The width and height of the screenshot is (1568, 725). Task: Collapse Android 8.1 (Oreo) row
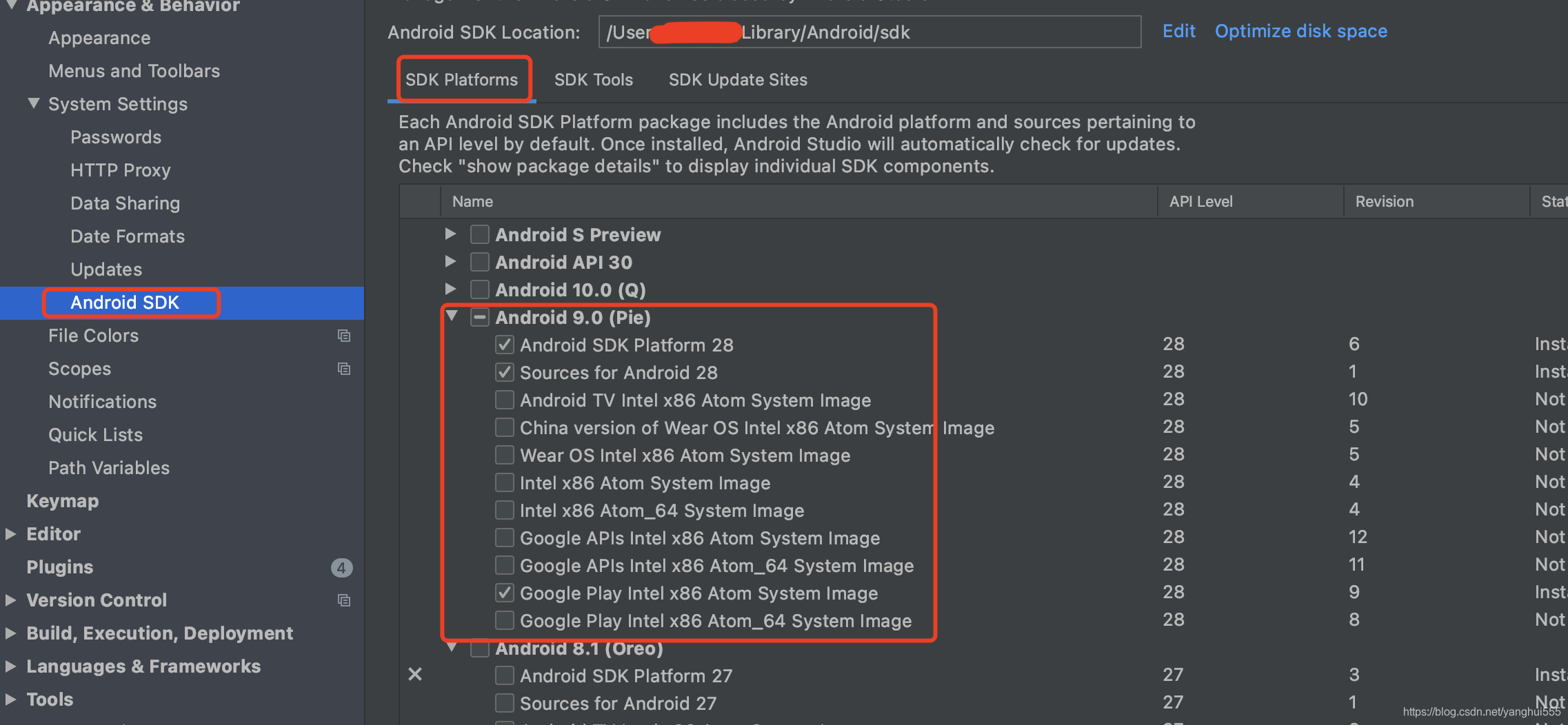[x=452, y=647]
